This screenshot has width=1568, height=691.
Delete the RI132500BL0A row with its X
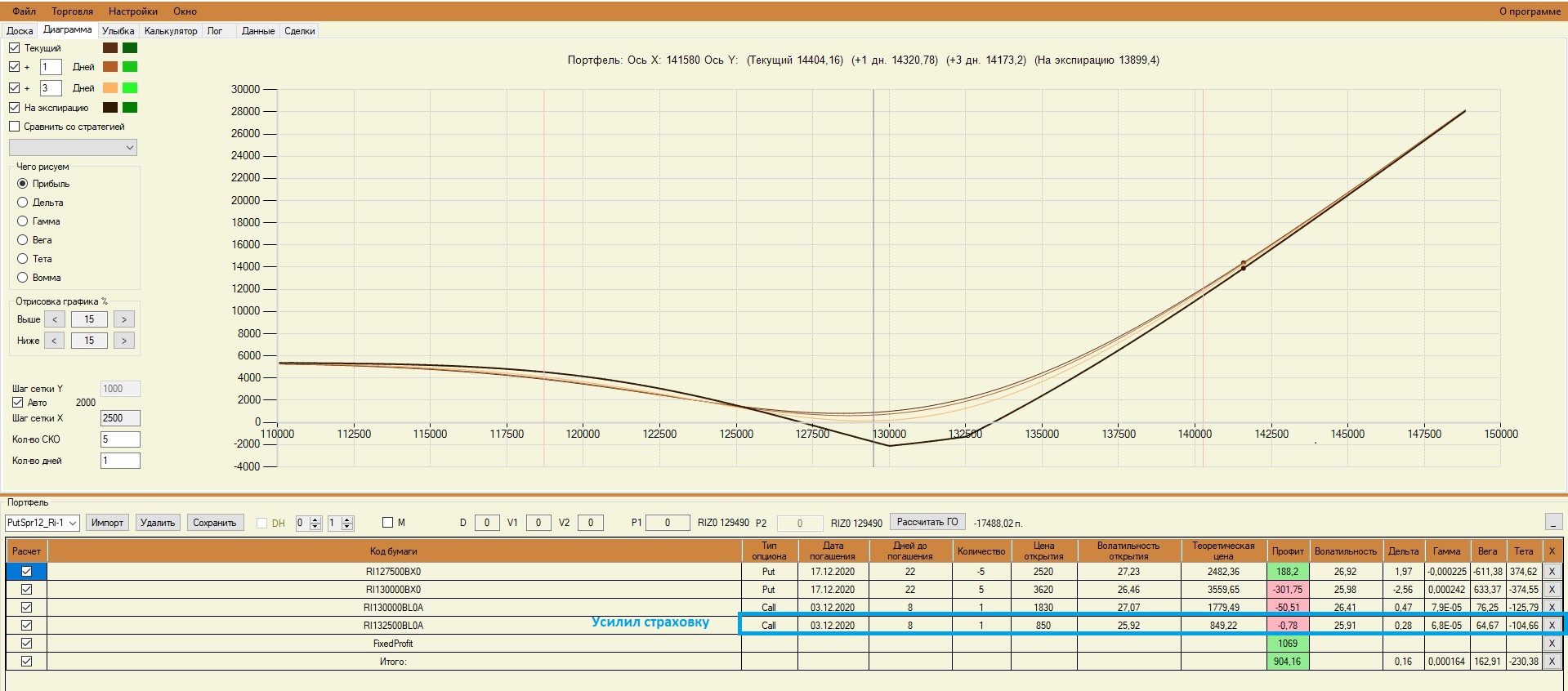pos(1552,626)
